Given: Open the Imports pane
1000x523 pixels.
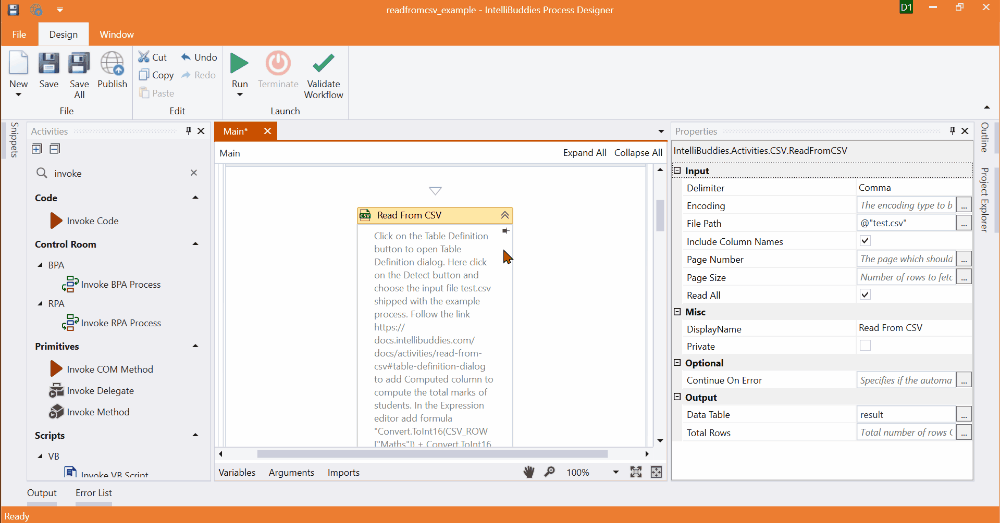Looking at the screenshot, I should (x=343, y=473).
